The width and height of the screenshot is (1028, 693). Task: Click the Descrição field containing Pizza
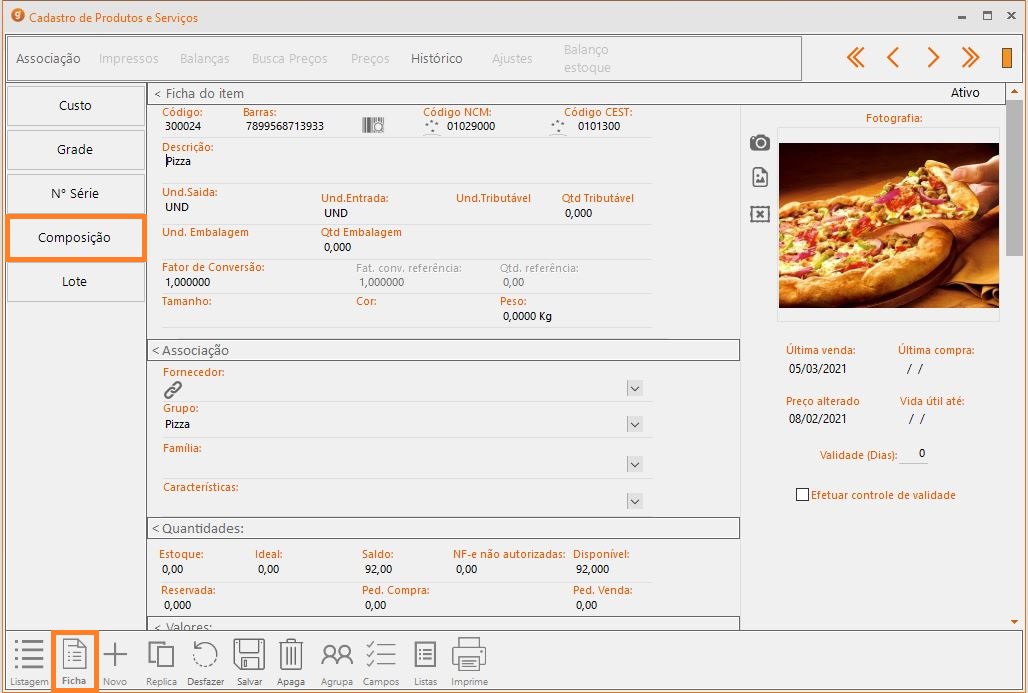pos(406,161)
